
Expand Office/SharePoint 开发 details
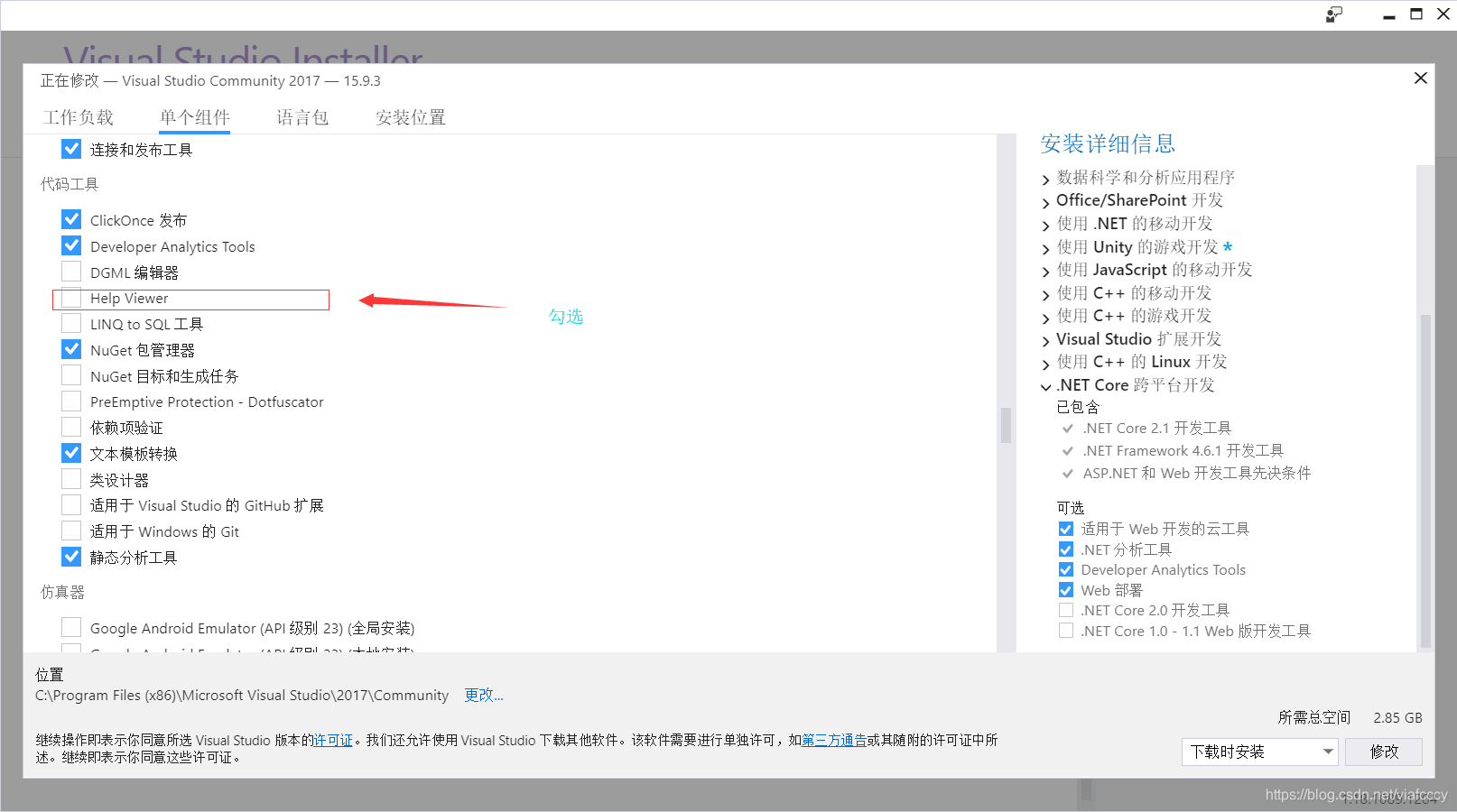[x=1046, y=202]
